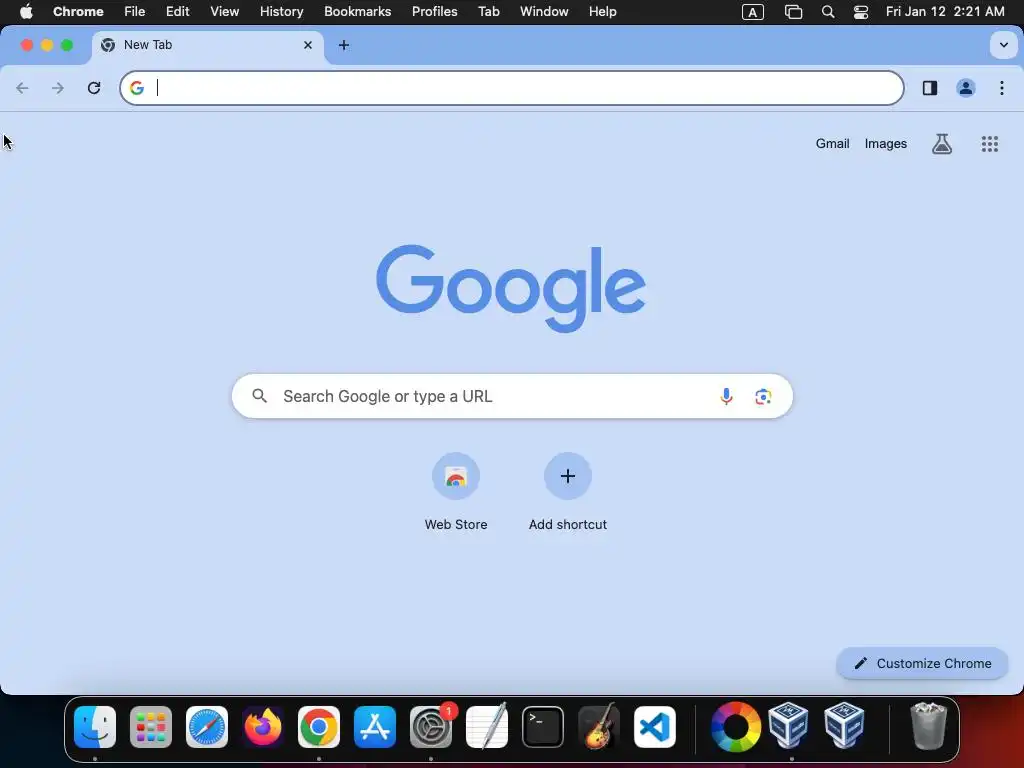This screenshot has width=1024, height=768.
Task: Click the Stage Manager windows icon in the menu bar
Action: pos(793,12)
